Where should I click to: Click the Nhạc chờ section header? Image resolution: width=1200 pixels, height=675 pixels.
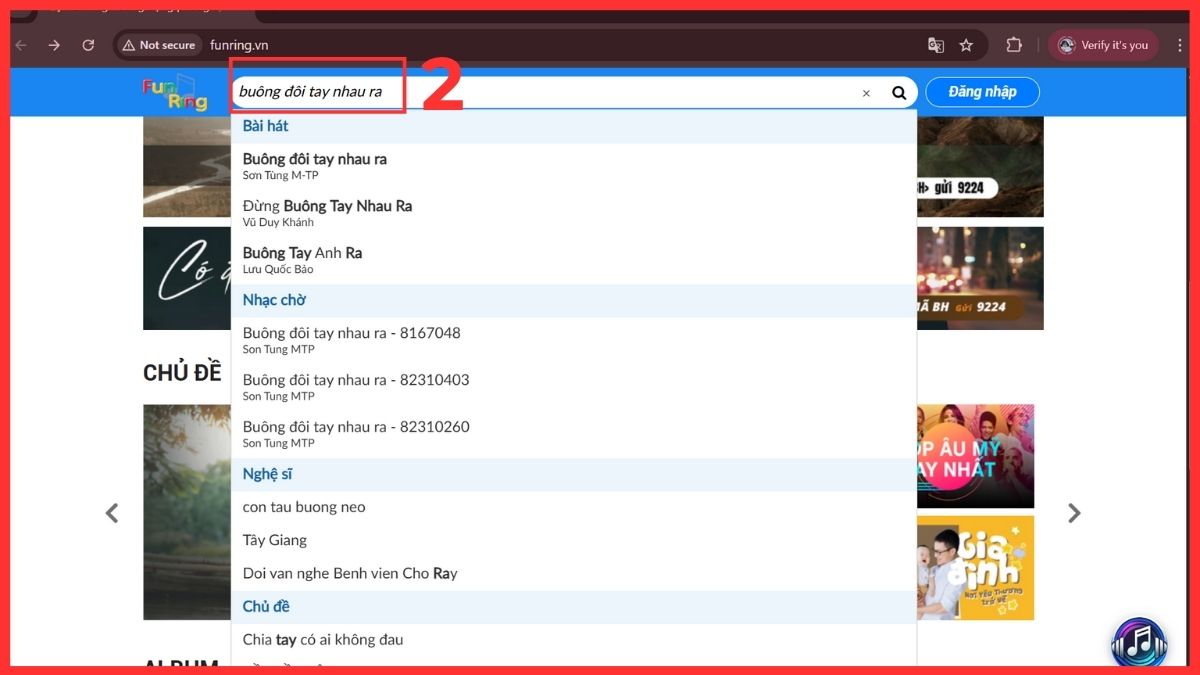[574, 300]
